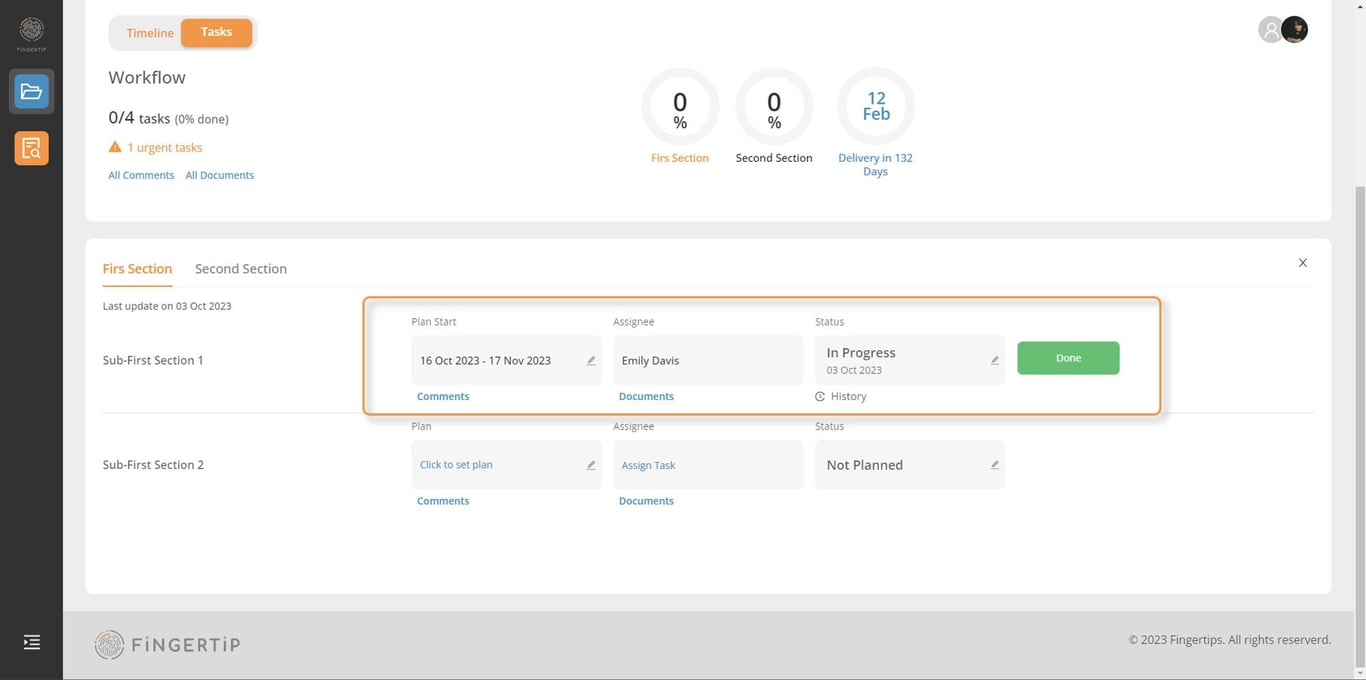Click Assign Task for Sub-First Section 2
The width and height of the screenshot is (1366, 680).
coord(649,466)
